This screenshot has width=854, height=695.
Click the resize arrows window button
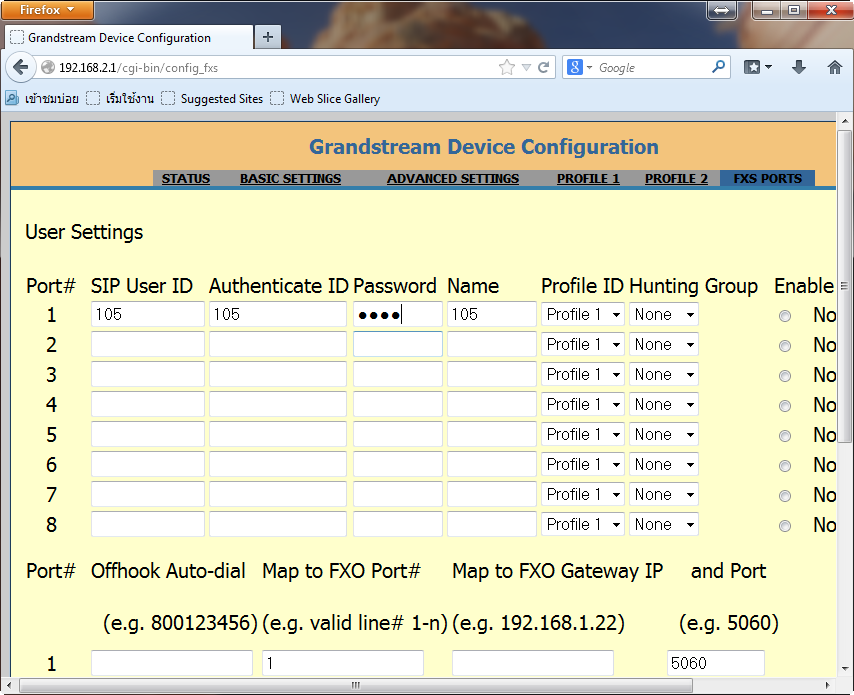721,10
